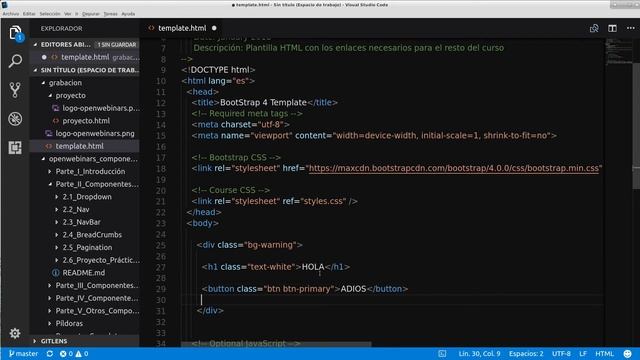This screenshot has height=360, width=640.
Task: Expand the Pildoras folder
Action: [x=50, y=323]
